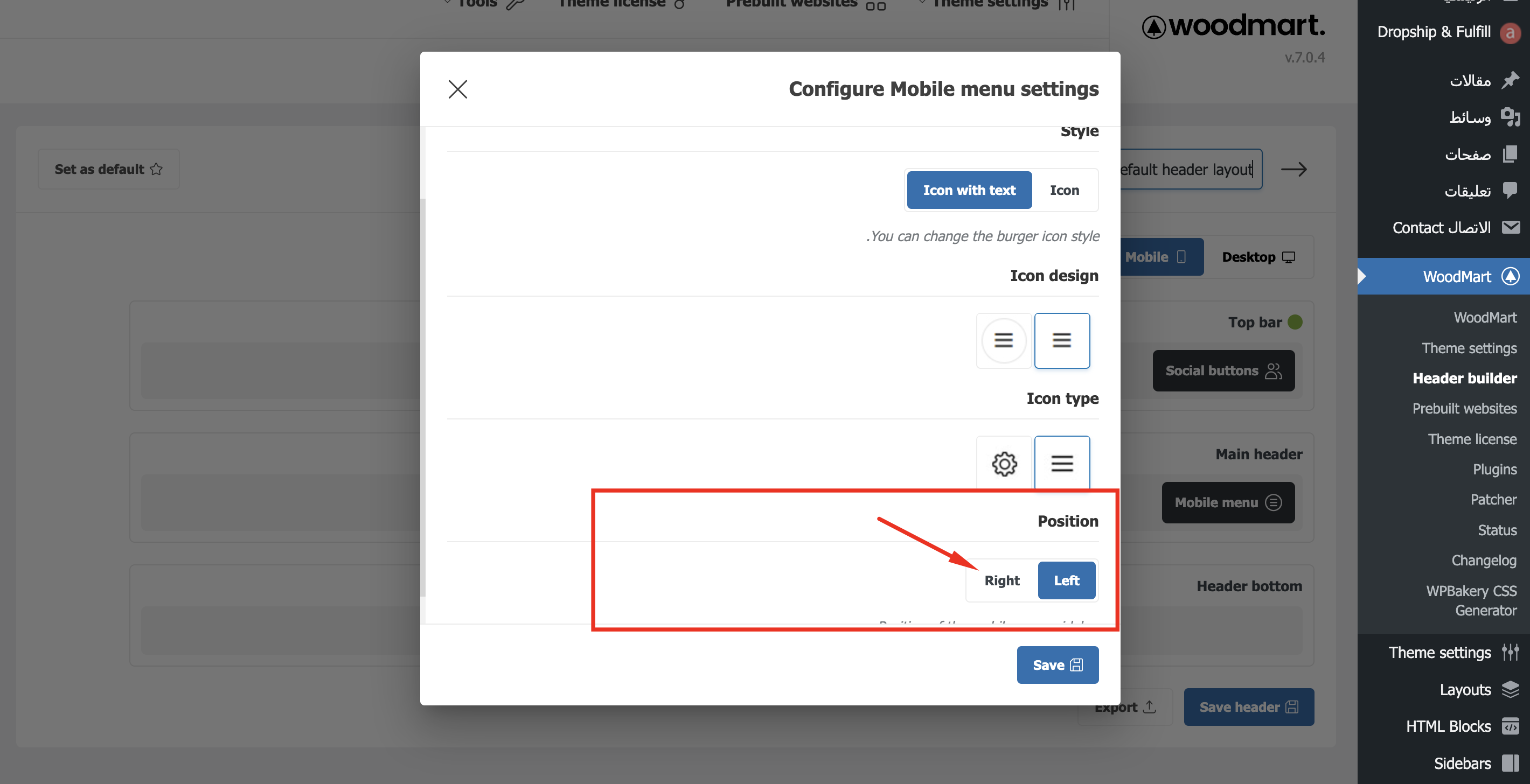Screen dimensions: 1530x784
Task: Click the envelope icon next to Contact
Action: click(1510, 227)
